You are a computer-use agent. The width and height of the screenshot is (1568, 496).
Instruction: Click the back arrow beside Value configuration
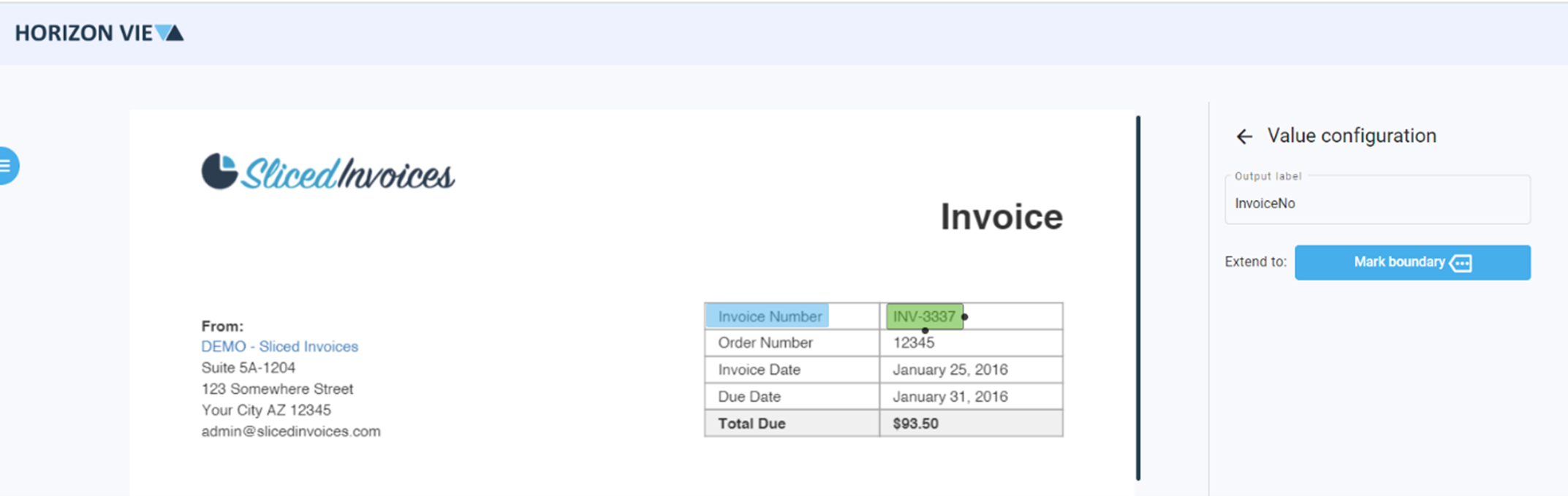[1243, 137]
